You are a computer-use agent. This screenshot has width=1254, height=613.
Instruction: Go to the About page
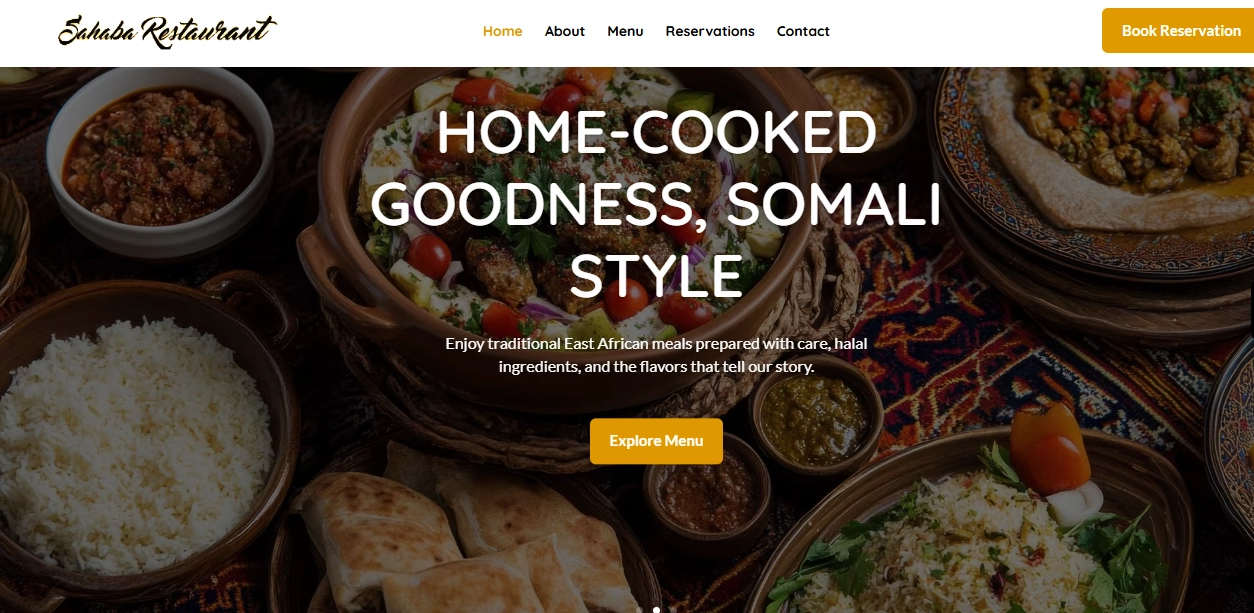point(565,31)
